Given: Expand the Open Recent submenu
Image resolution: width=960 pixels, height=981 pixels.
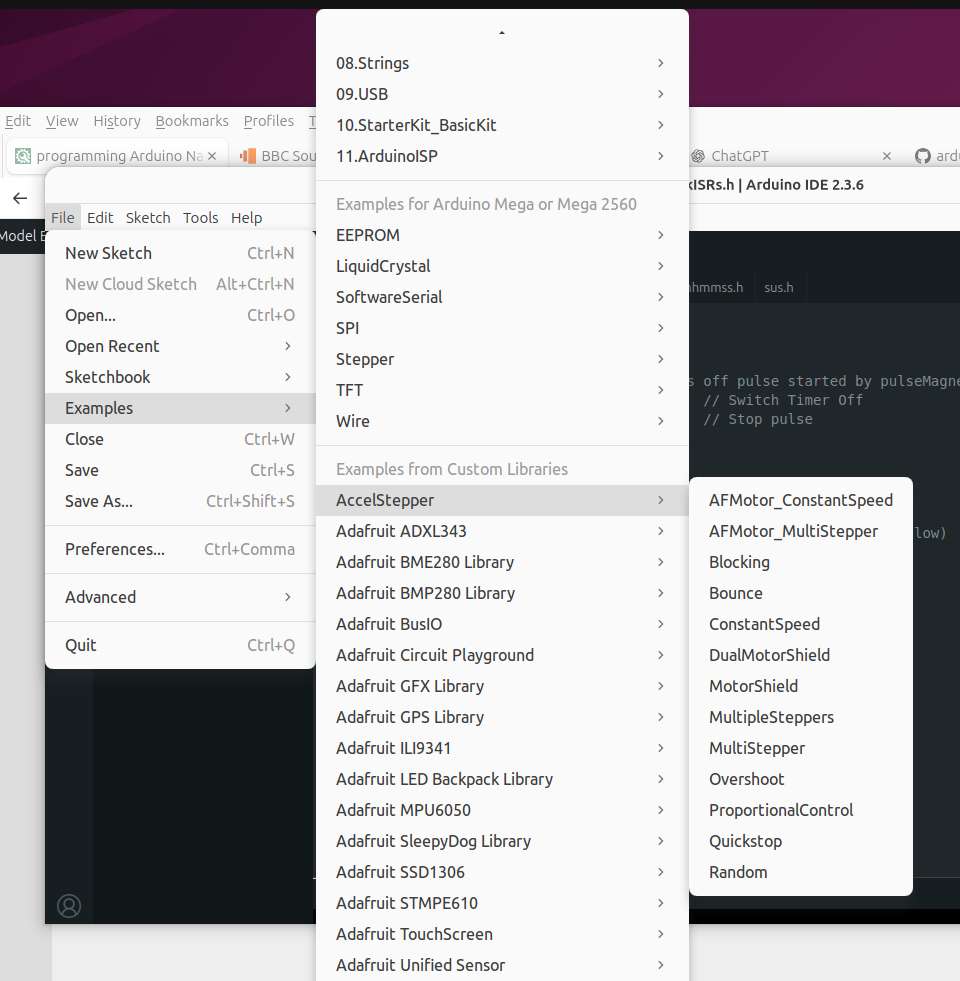Looking at the screenshot, I should [180, 346].
